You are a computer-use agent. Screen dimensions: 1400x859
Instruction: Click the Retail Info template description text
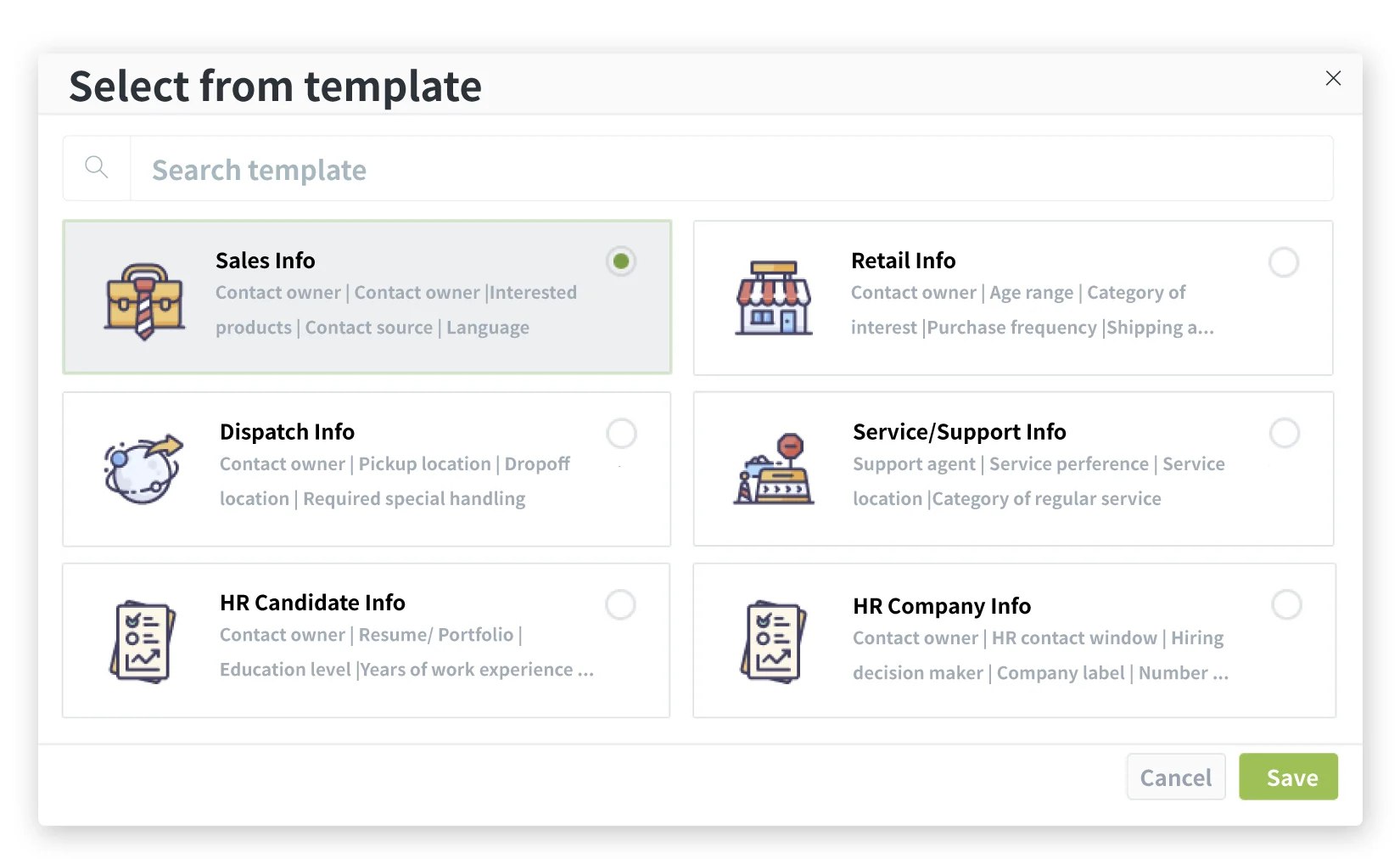[1031, 310]
